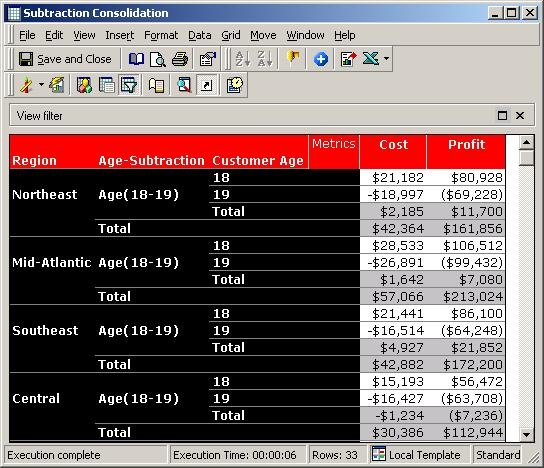544x468 pixels.
Task: Click the Excel export icon
Action: click(x=371, y=59)
